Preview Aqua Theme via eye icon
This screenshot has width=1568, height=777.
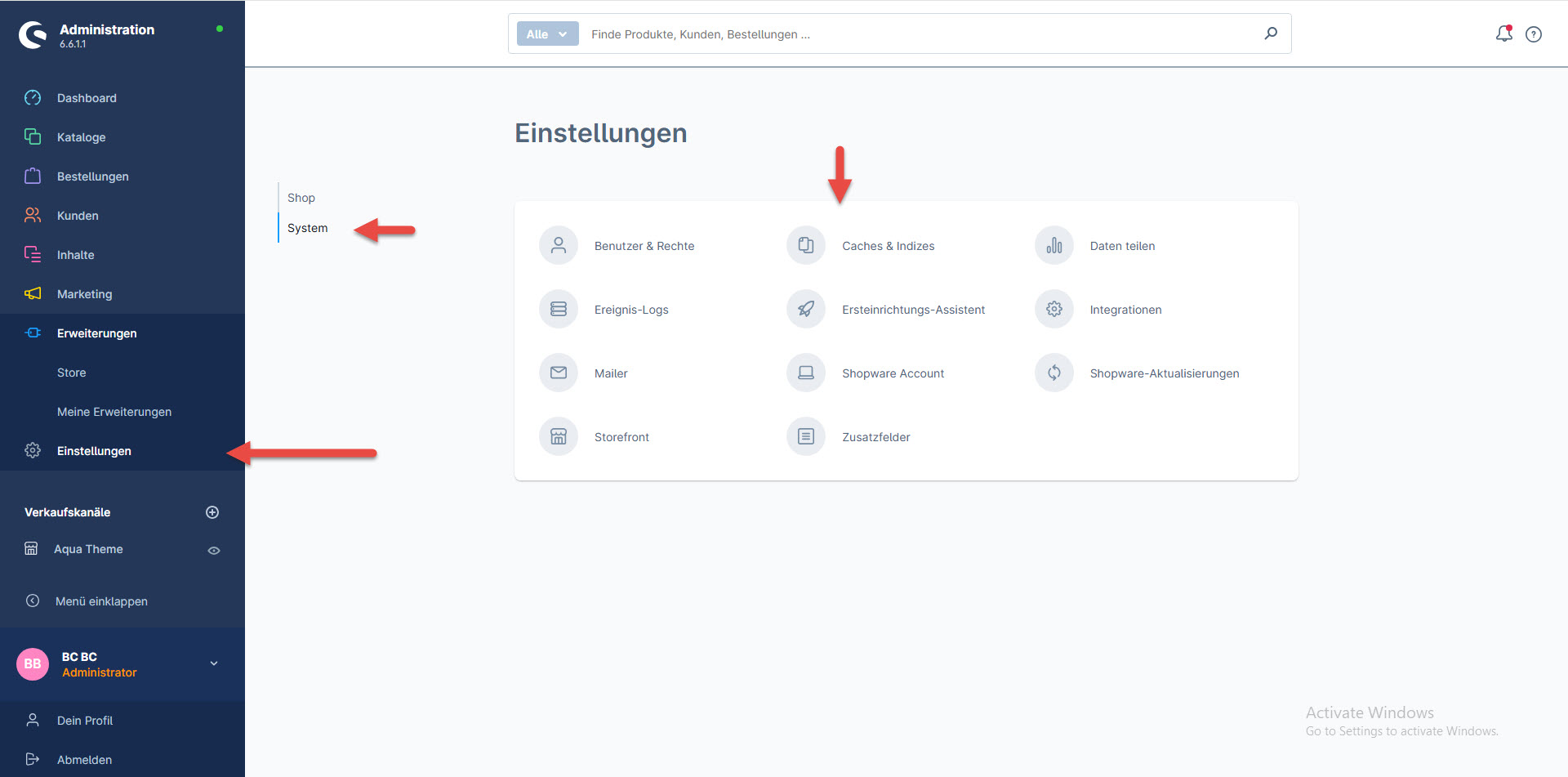pyautogui.click(x=214, y=551)
